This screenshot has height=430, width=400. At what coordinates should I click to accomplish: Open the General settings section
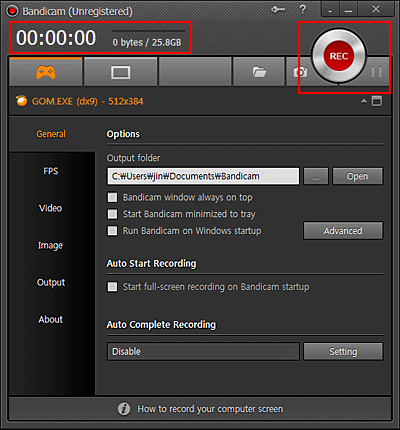51,134
